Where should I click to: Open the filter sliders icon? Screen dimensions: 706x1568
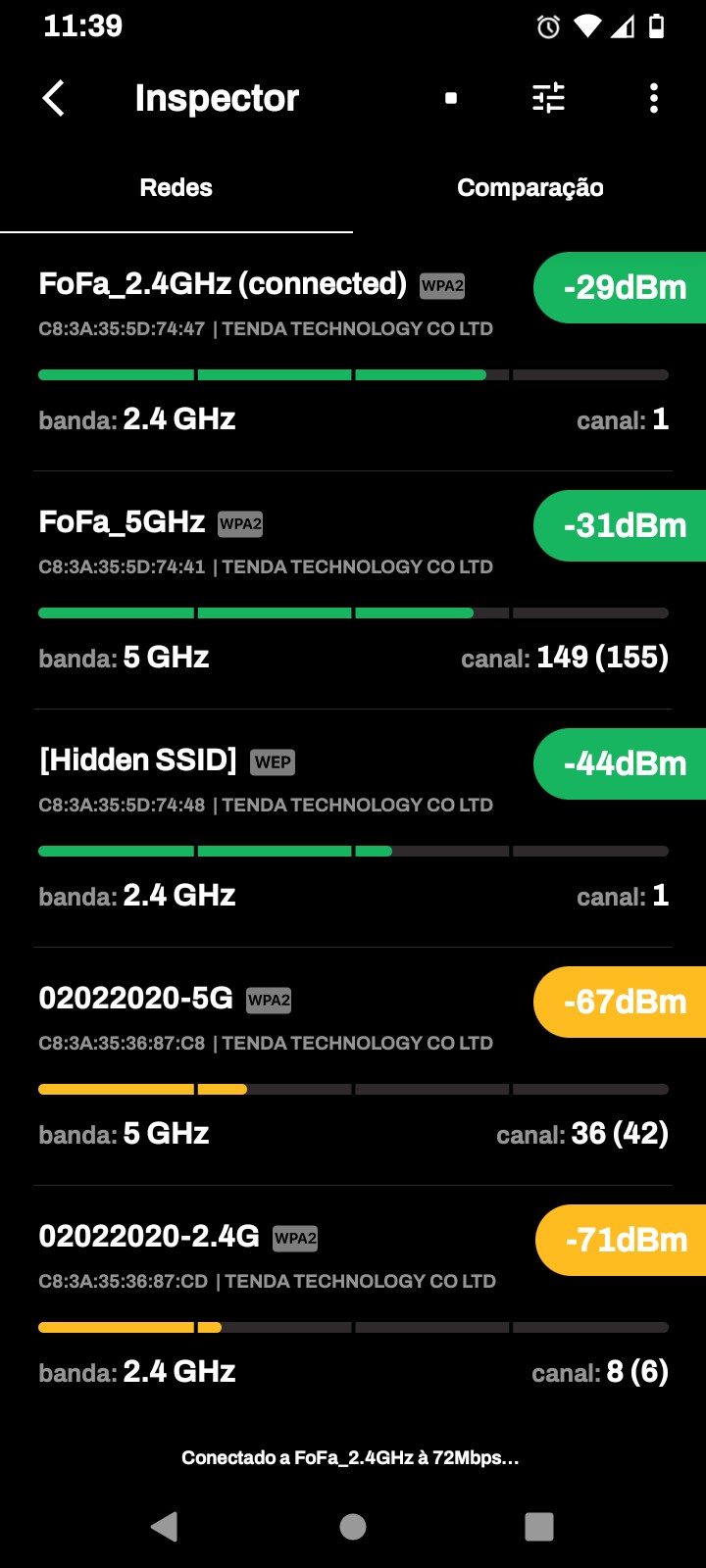tap(548, 98)
